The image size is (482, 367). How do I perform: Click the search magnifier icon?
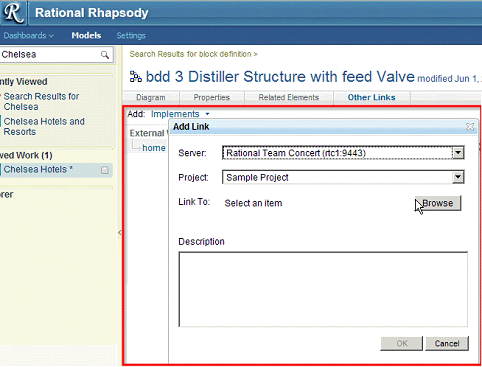105,55
